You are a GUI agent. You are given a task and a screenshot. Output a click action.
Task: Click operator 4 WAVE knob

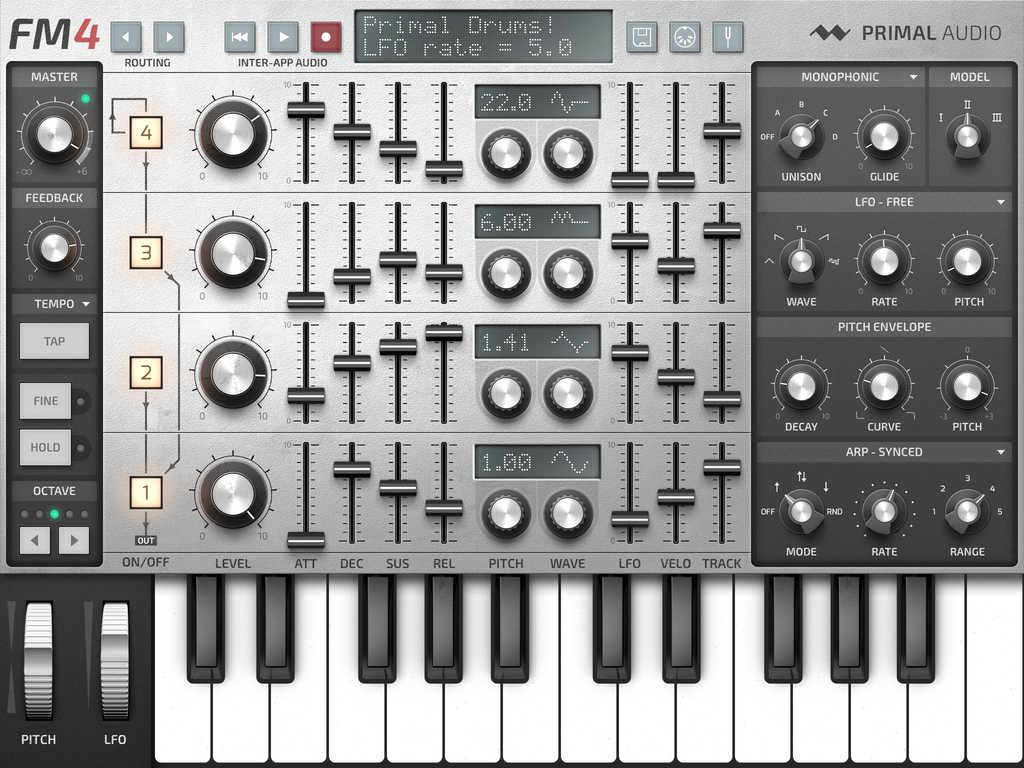[x=568, y=154]
